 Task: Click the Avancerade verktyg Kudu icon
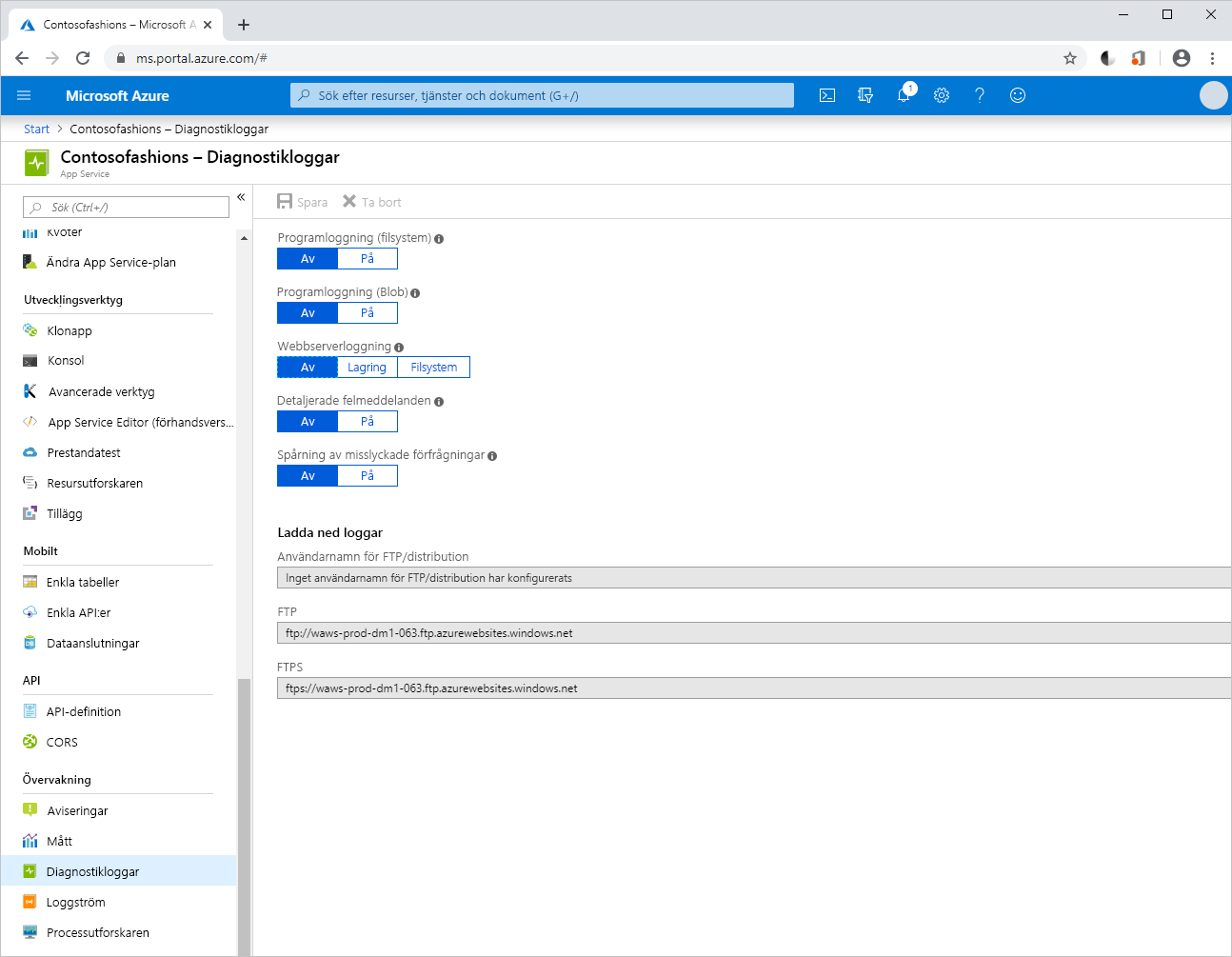click(x=30, y=391)
